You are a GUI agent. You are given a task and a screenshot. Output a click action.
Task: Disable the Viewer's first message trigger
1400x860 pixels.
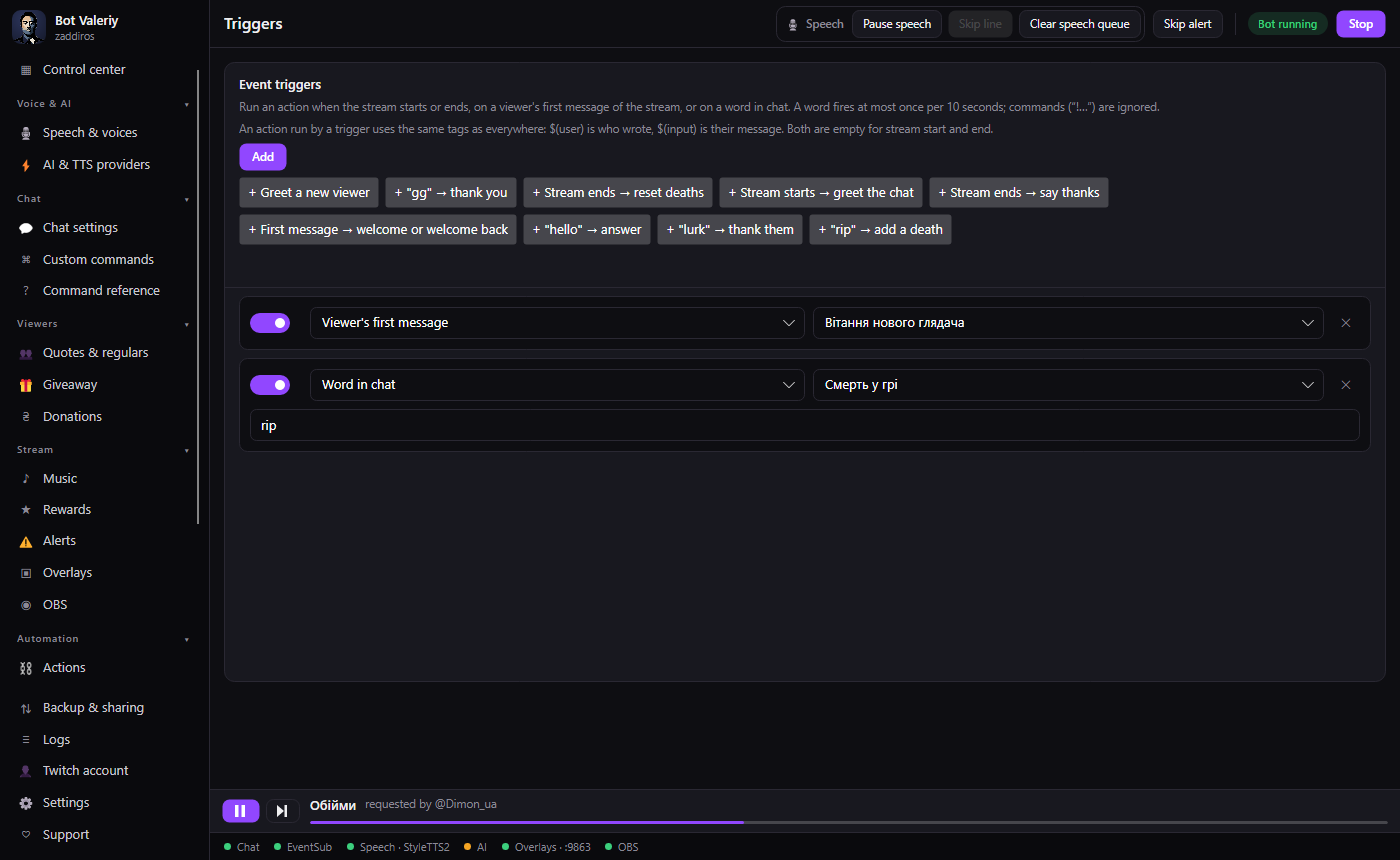click(x=270, y=323)
